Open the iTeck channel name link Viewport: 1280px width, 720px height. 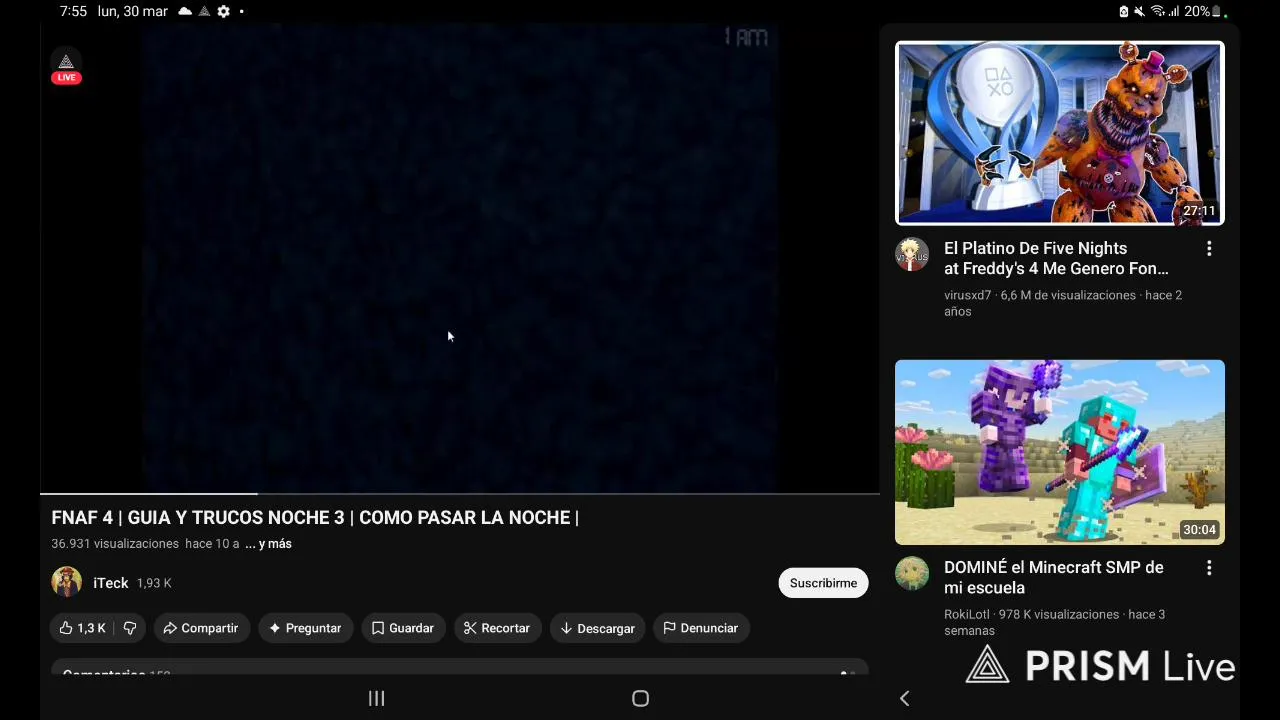pos(111,583)
